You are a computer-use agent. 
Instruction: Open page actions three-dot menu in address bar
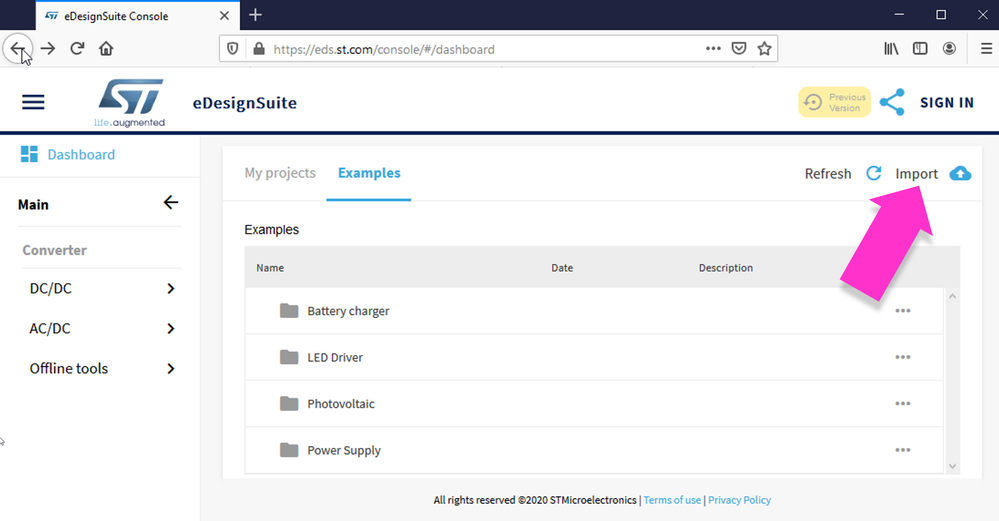713,48
